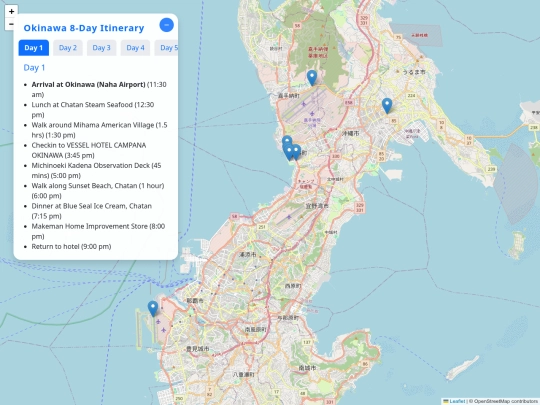Click the map marker at Naha Airport
540x405 pixels.
153,309
